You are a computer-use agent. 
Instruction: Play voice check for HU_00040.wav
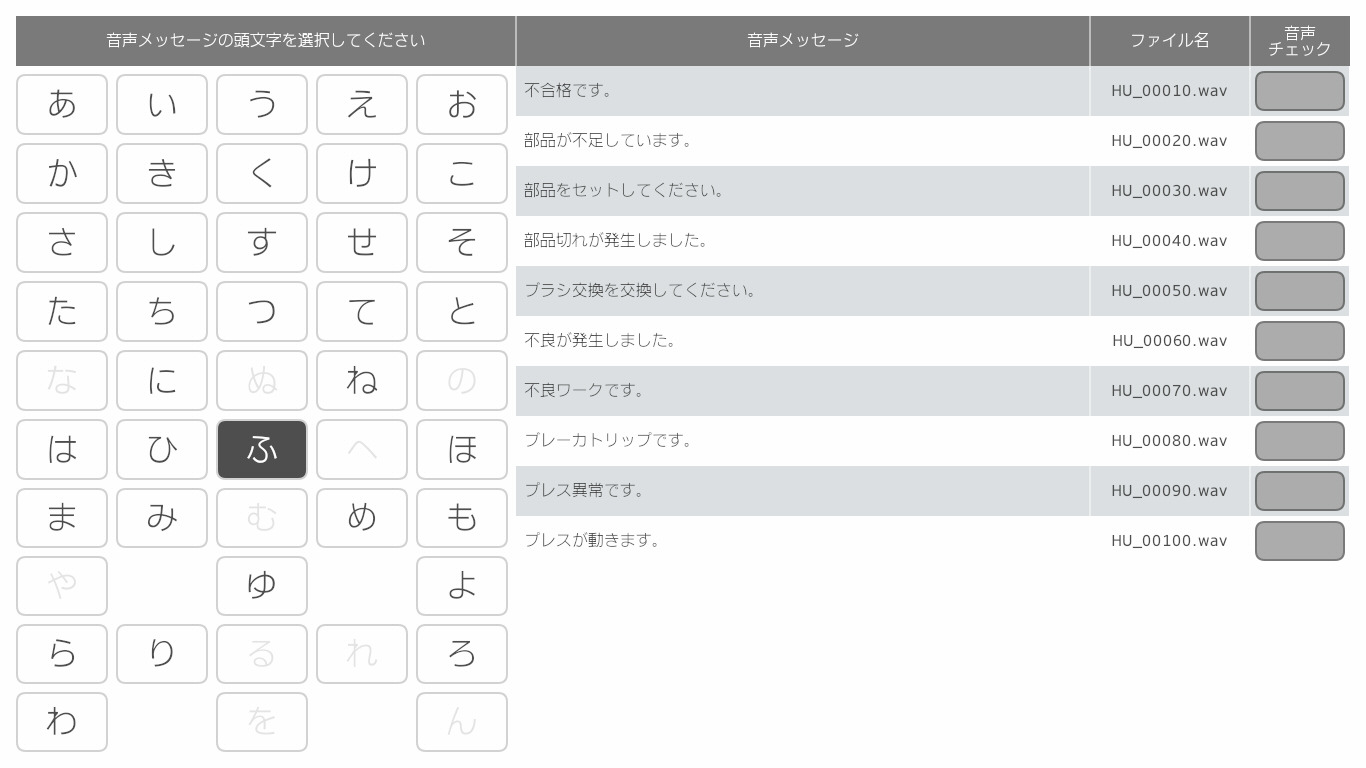coord(1300,241)
